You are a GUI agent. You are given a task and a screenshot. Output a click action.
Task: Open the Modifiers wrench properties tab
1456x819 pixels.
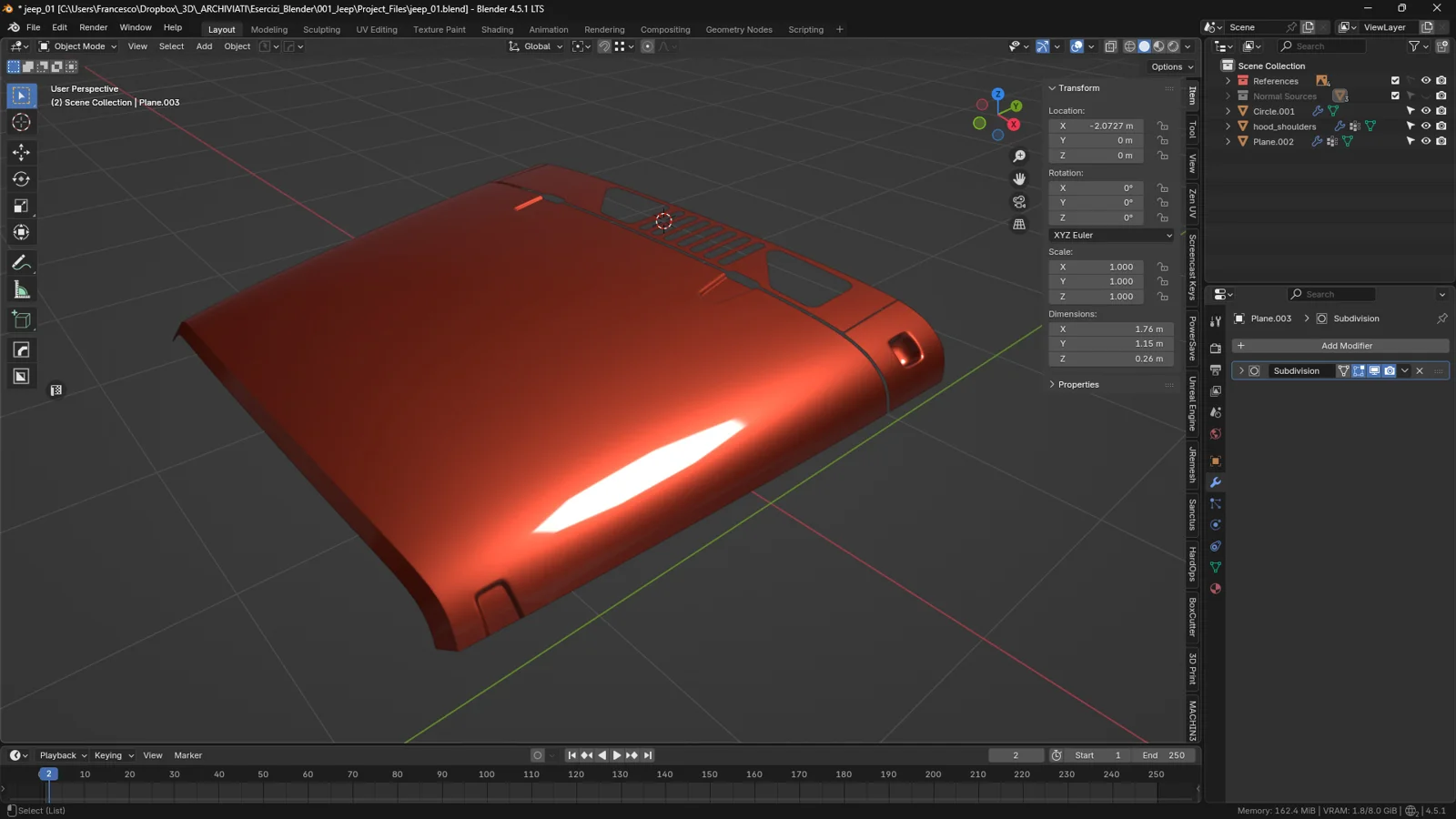pyautogui.click(x=1216, y=482)
